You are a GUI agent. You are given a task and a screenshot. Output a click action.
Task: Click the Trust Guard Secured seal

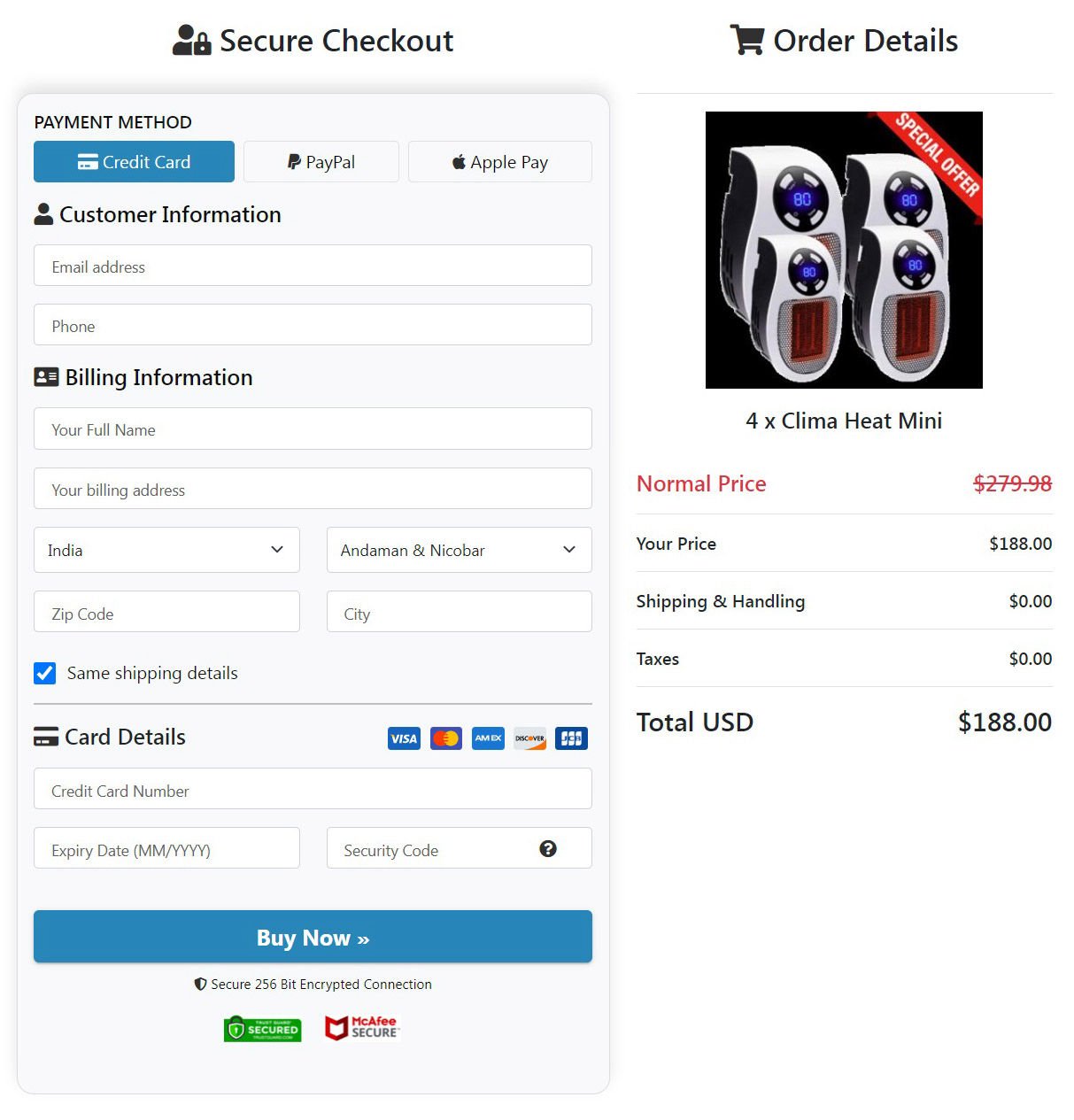[x=261, y=1028]
